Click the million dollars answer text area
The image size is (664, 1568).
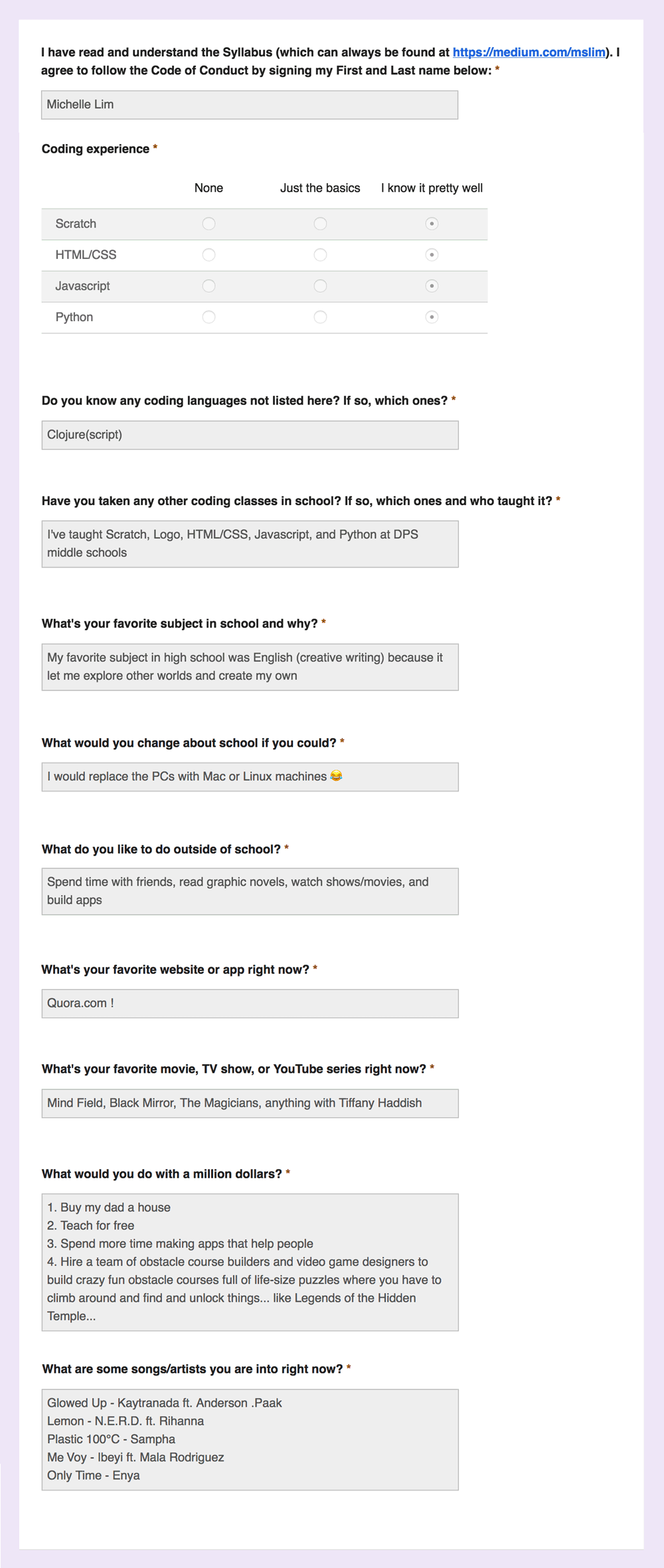[x=250, y=1261]
